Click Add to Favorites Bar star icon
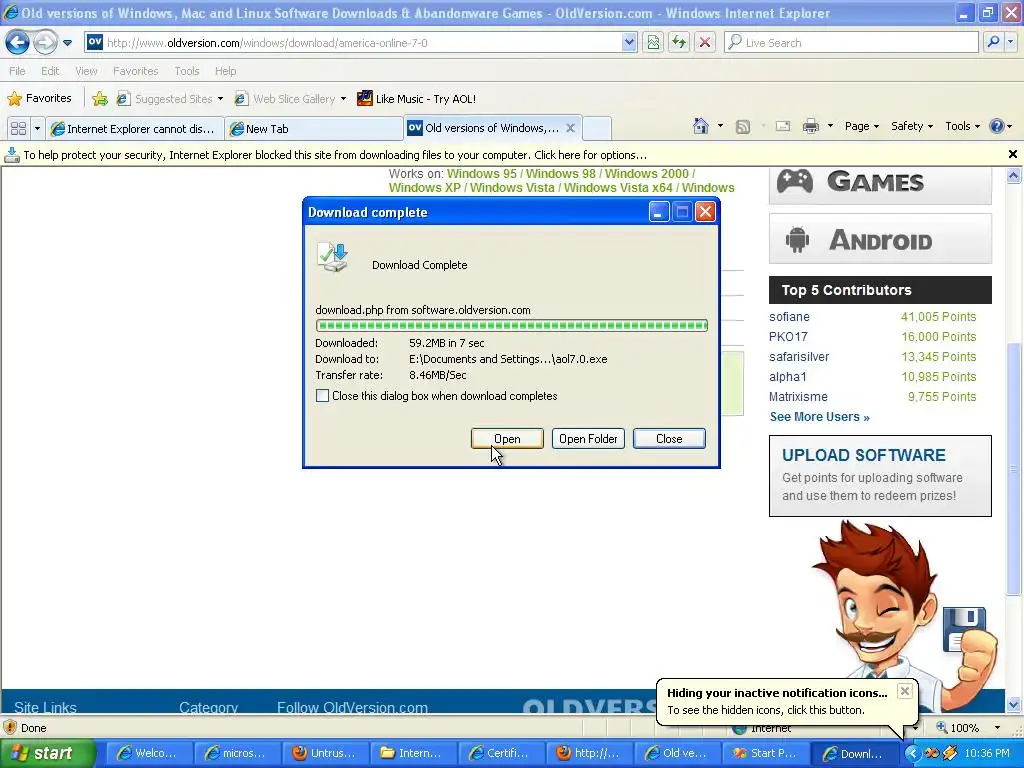The width and height of the screenshot is (1024, 768). 100,99
